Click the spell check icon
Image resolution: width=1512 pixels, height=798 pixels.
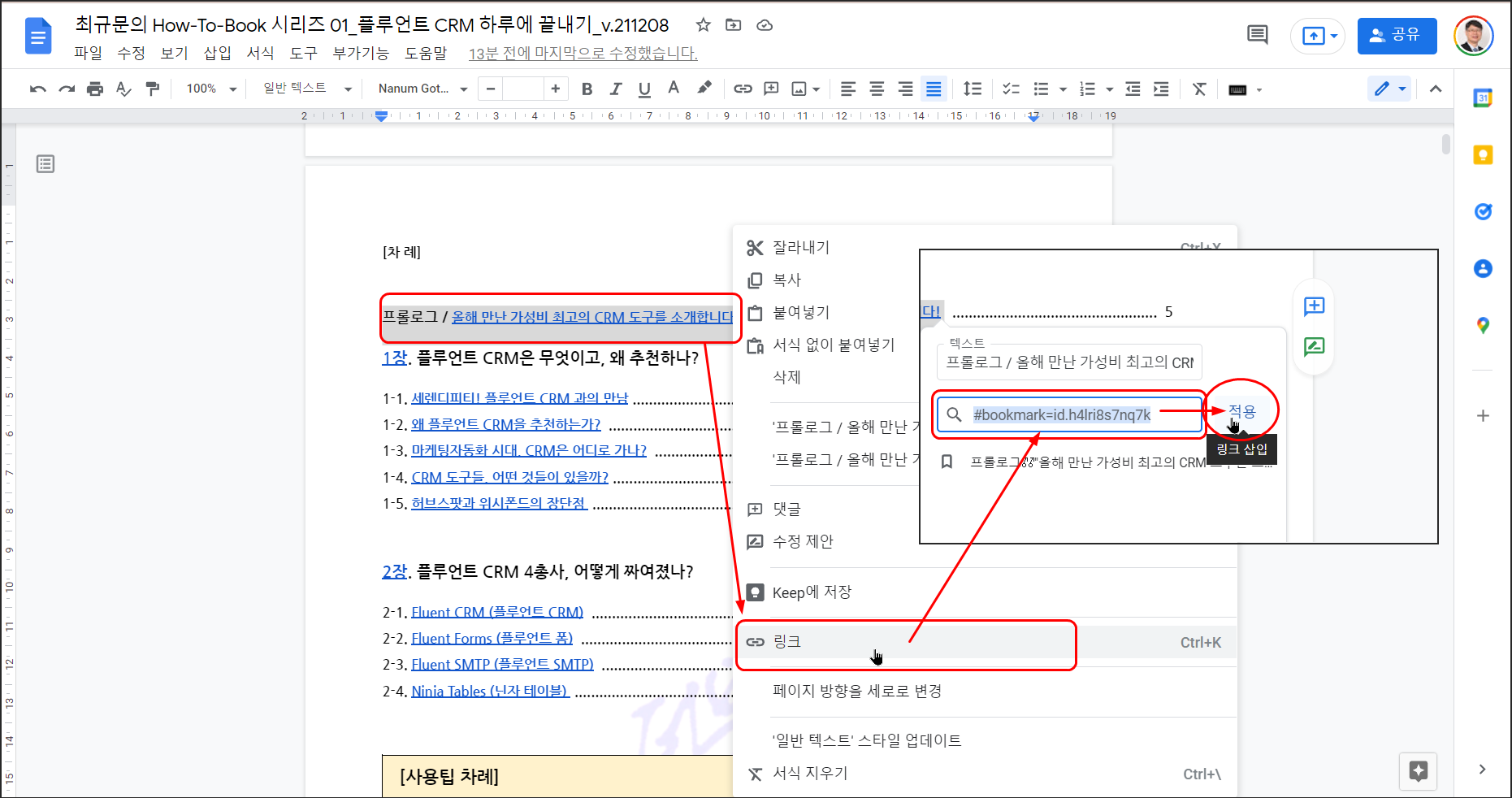tap(123, 89)
